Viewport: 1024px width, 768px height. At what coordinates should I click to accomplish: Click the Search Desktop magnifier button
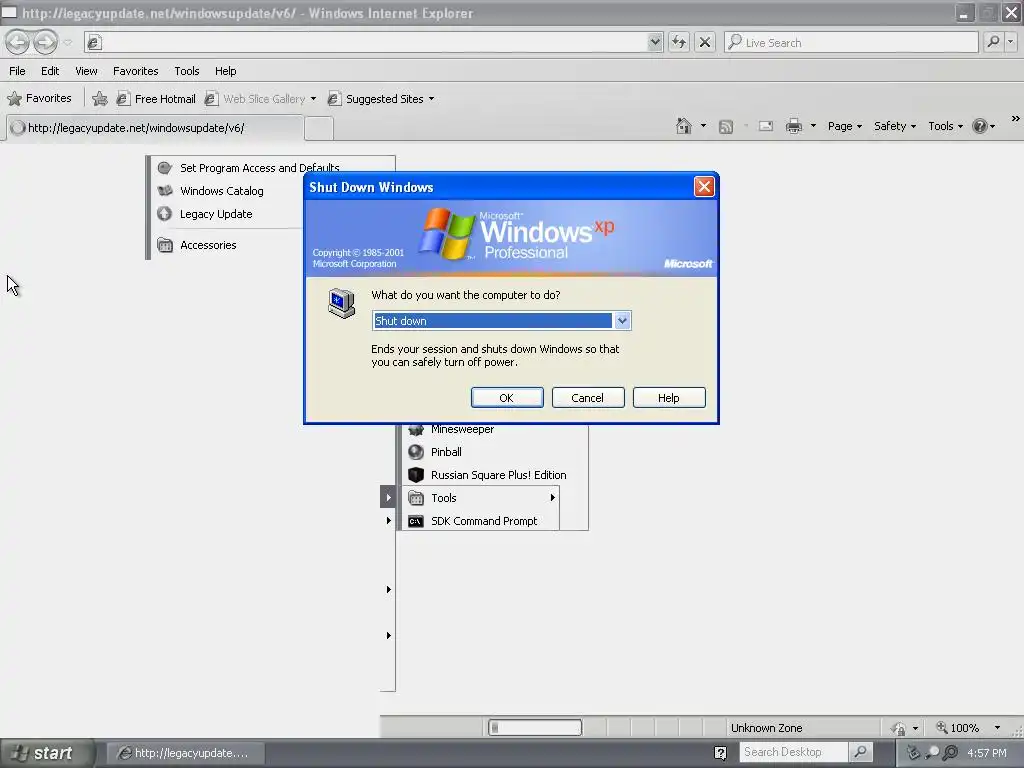pyautogui.click(x=861, y=752)
